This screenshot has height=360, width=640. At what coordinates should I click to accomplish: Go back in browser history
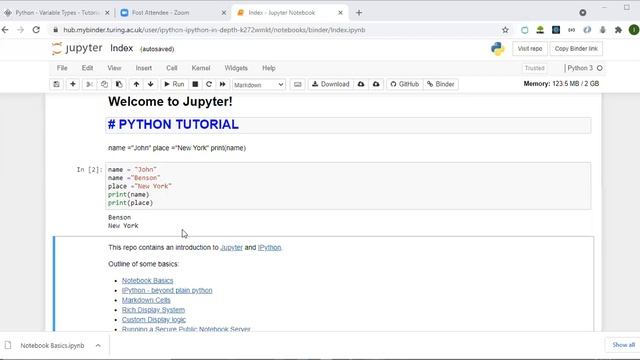pos(5,30)
